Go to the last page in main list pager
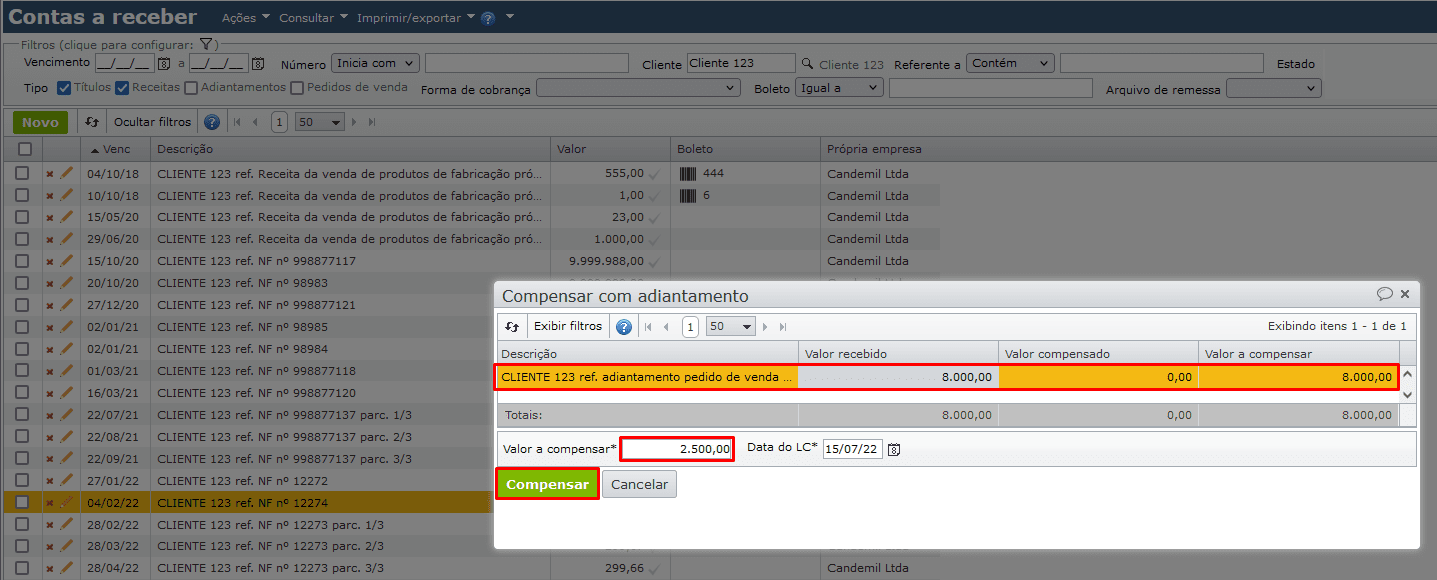 point(372,122)
